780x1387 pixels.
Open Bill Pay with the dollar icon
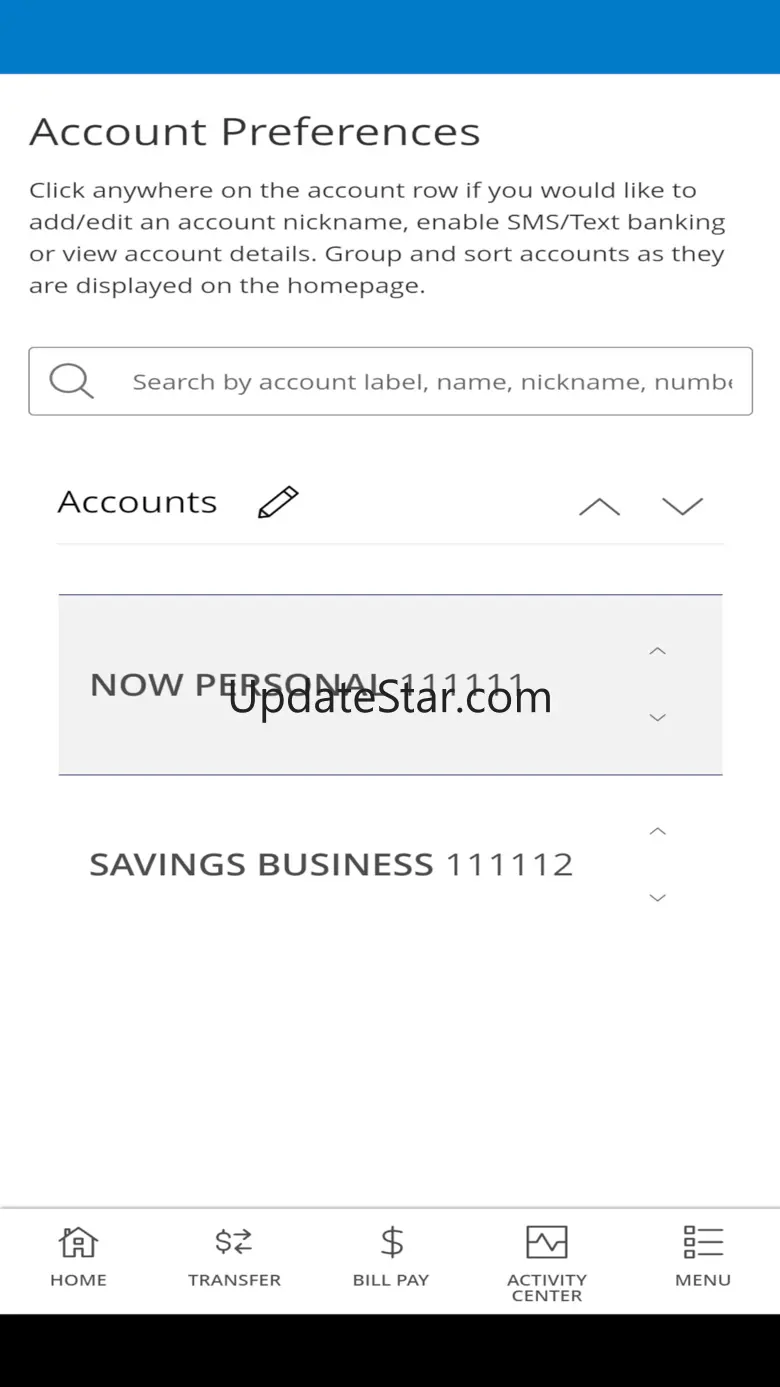tap(391, 1243)
